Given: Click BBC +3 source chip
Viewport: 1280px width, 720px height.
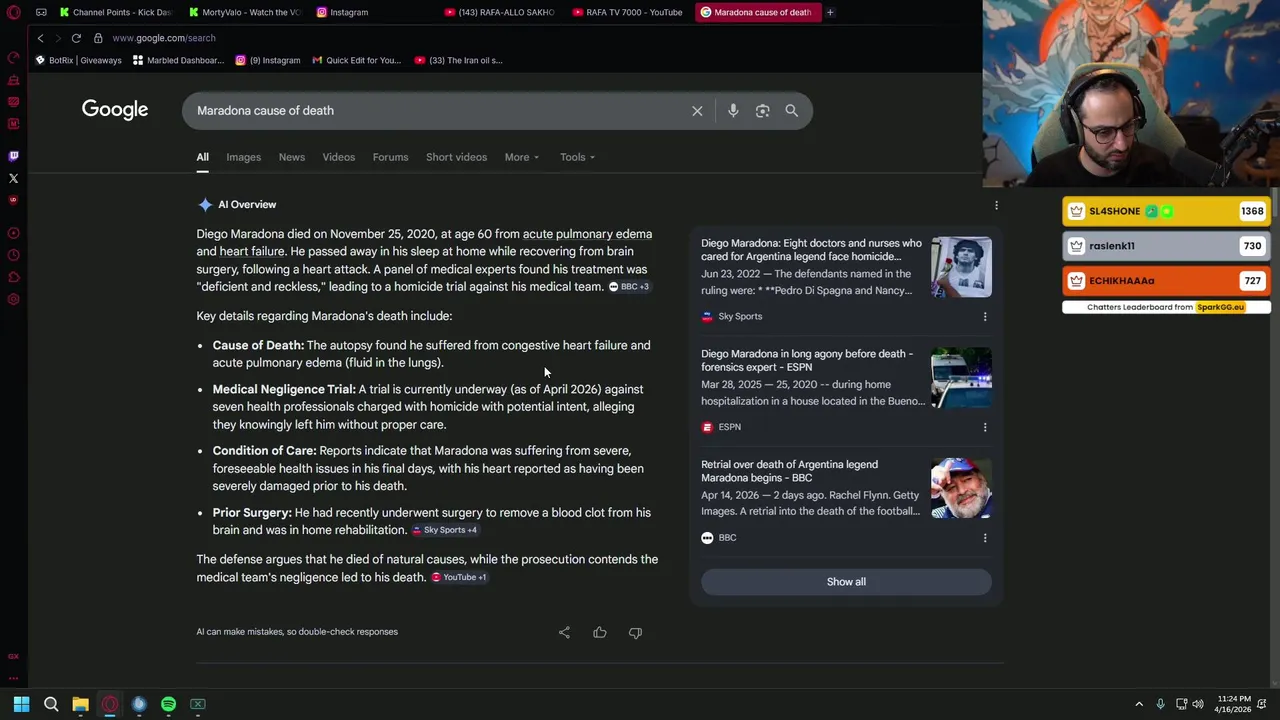Looking at the screenshot, I should tap(629, 287).
